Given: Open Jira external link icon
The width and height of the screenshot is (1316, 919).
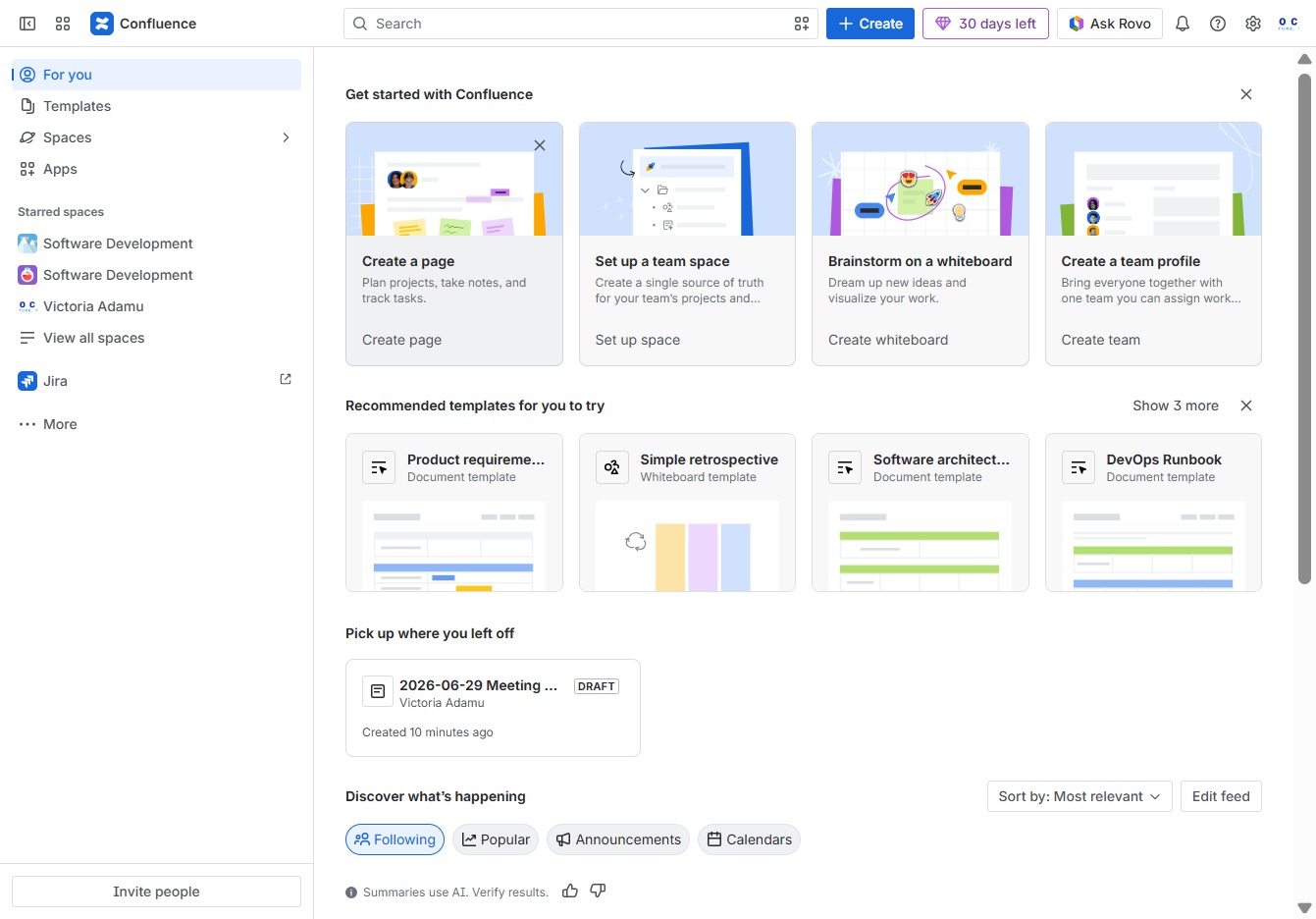Looking at the screenshot, I should click(x=286, y=379).
